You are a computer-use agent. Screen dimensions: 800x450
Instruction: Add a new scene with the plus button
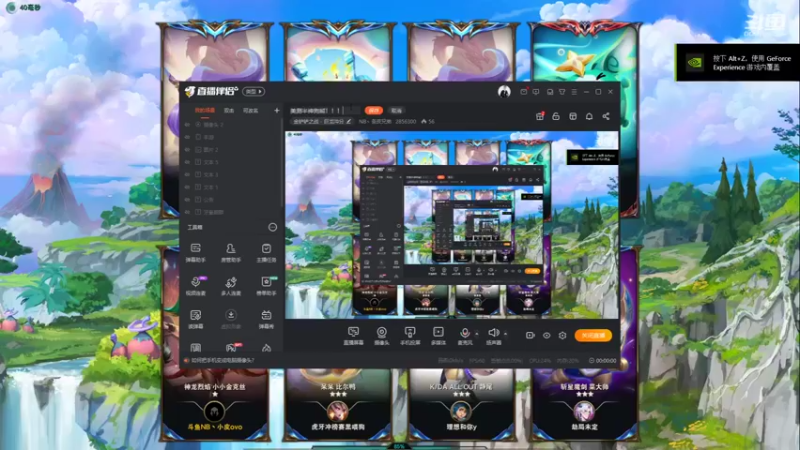click(x=277, y=110)
